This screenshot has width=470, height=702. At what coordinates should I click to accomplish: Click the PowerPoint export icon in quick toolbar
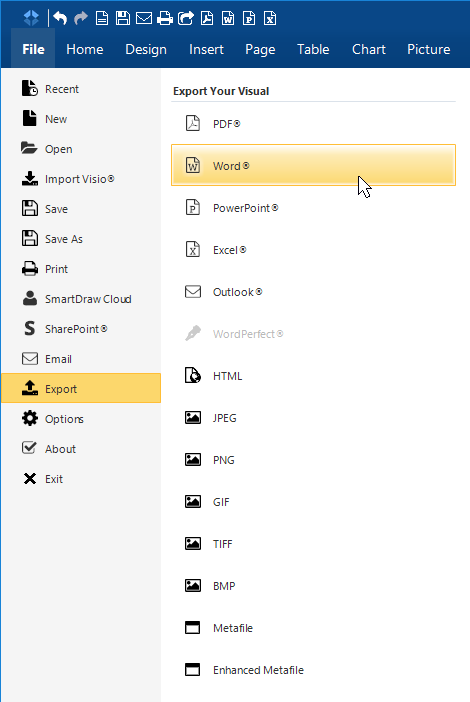click(x=249, y=18)
